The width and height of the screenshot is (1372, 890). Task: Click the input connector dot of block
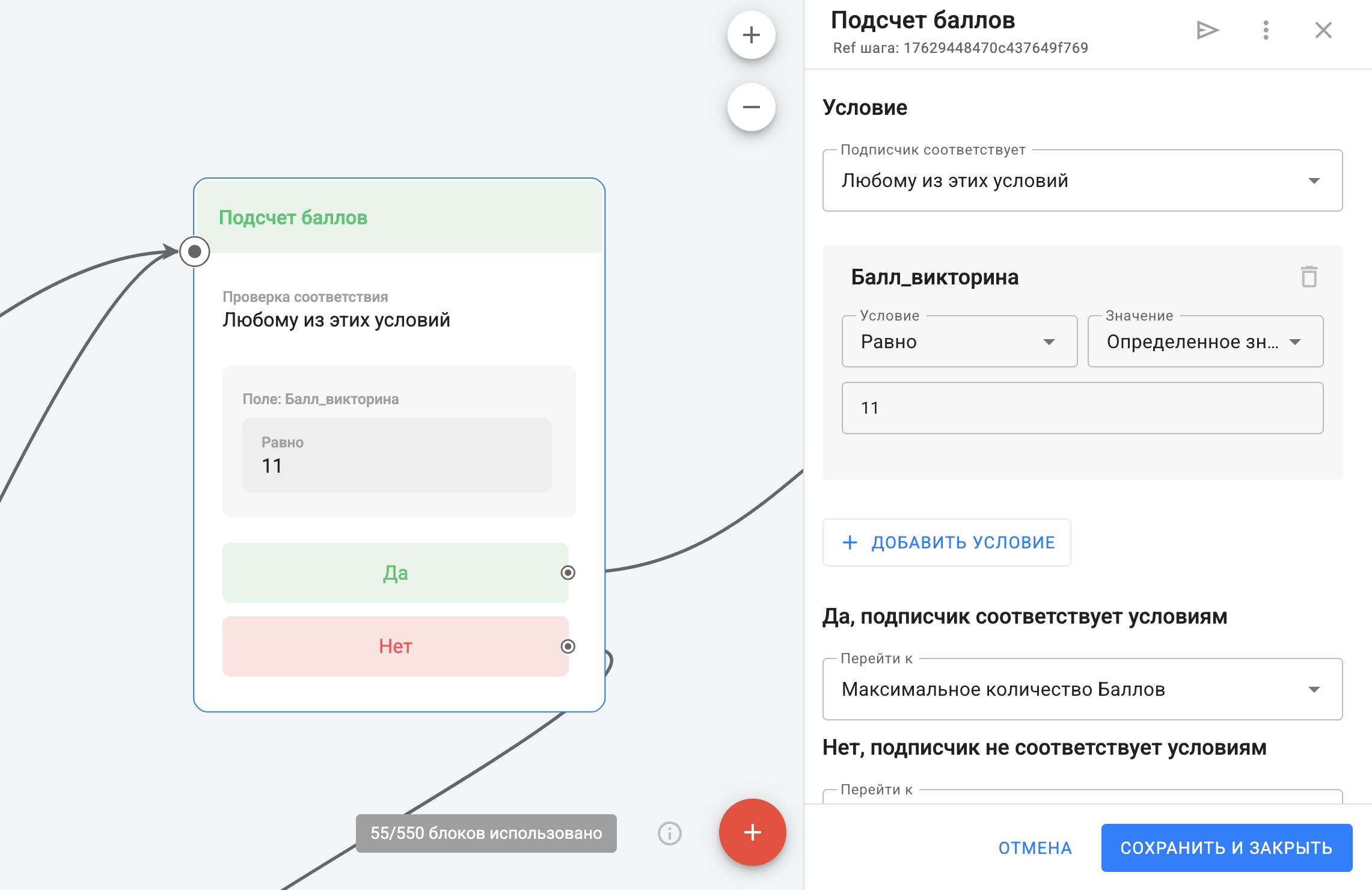195,251
